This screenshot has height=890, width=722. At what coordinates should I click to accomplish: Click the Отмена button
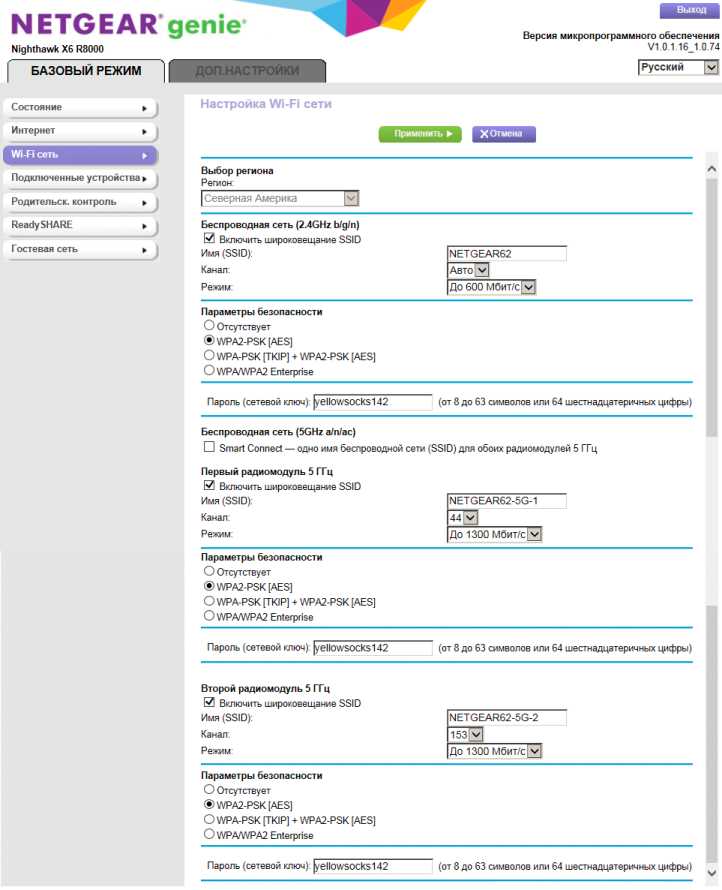pos(504,134)
